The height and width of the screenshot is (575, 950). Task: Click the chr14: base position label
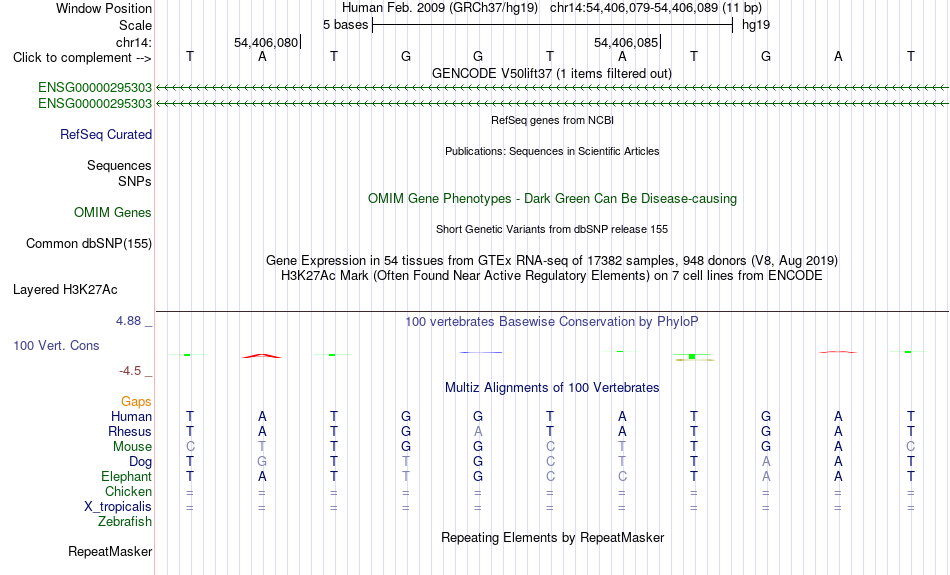(133, 42)
